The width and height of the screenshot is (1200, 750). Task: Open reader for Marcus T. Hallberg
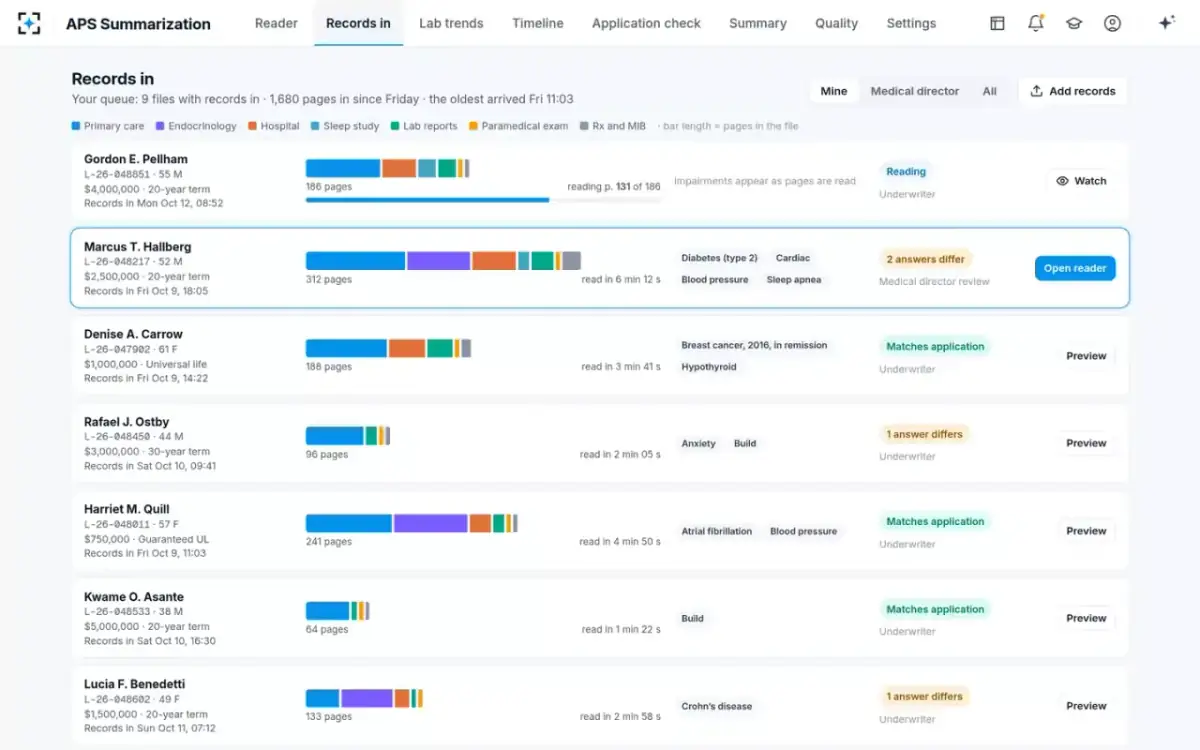(1075, 268)
